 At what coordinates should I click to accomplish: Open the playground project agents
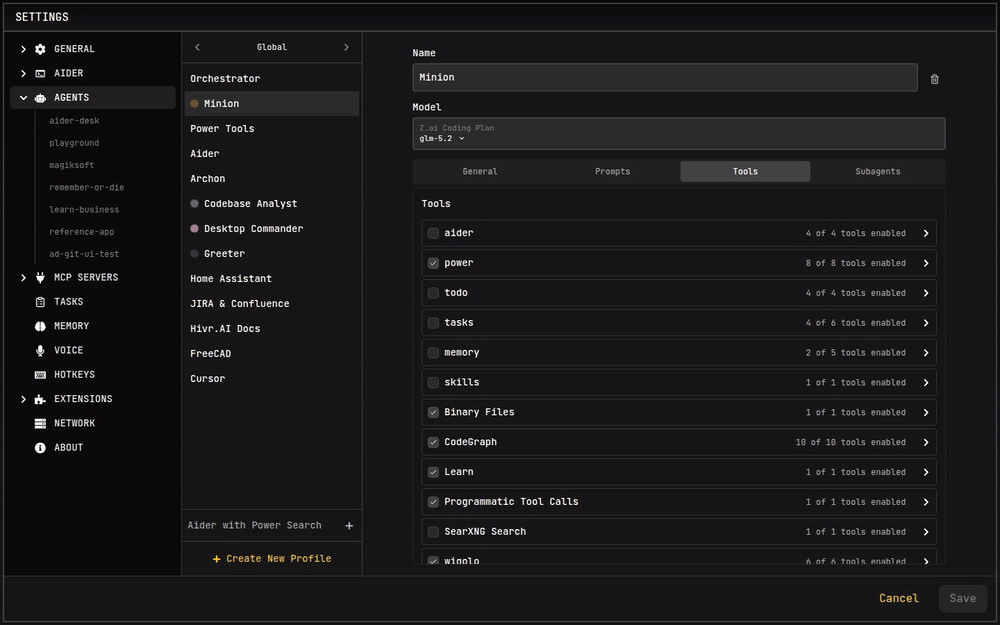click(74, 143)
